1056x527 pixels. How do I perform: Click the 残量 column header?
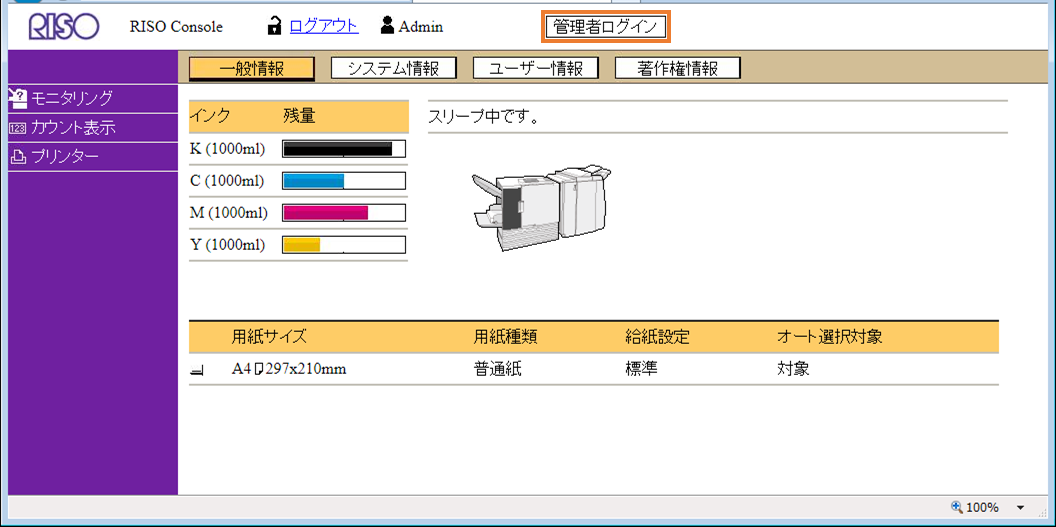point(300,116)
